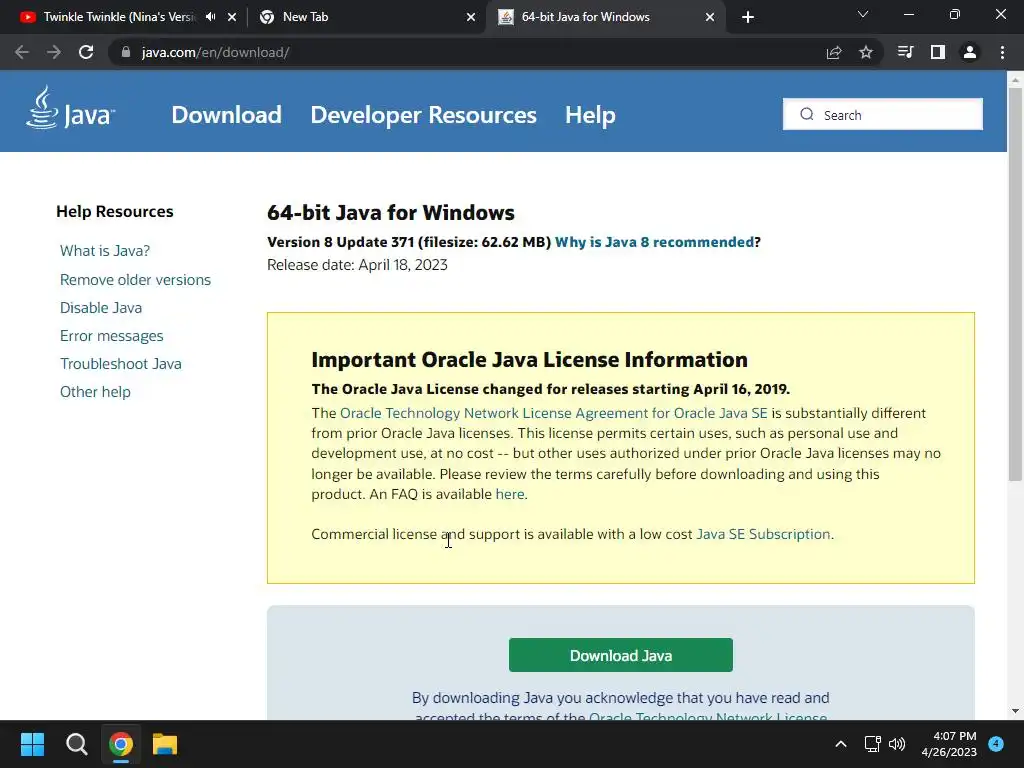Click the search magnifier icon in Java header

pyautogui.click(x=807, y=114)
